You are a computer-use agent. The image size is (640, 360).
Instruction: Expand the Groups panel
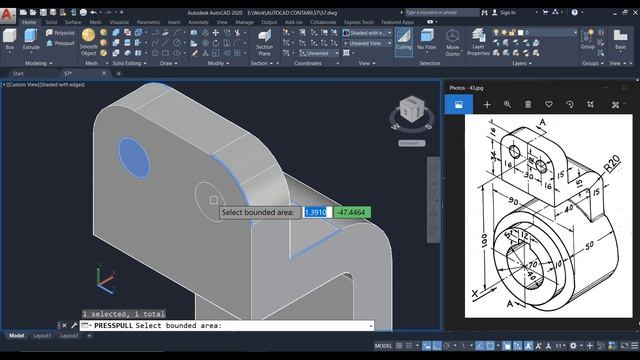click(x=593, y=63)
